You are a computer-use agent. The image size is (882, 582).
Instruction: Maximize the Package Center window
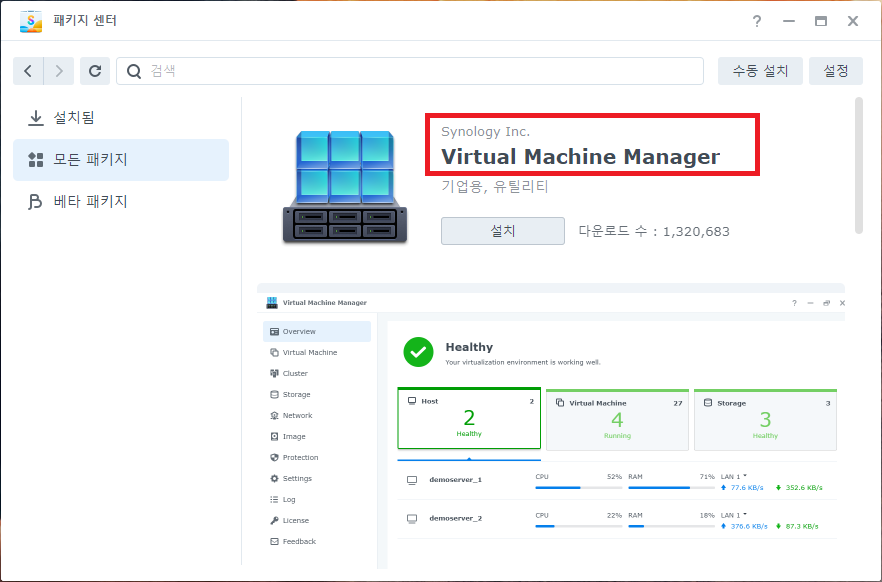pos(821,21)
